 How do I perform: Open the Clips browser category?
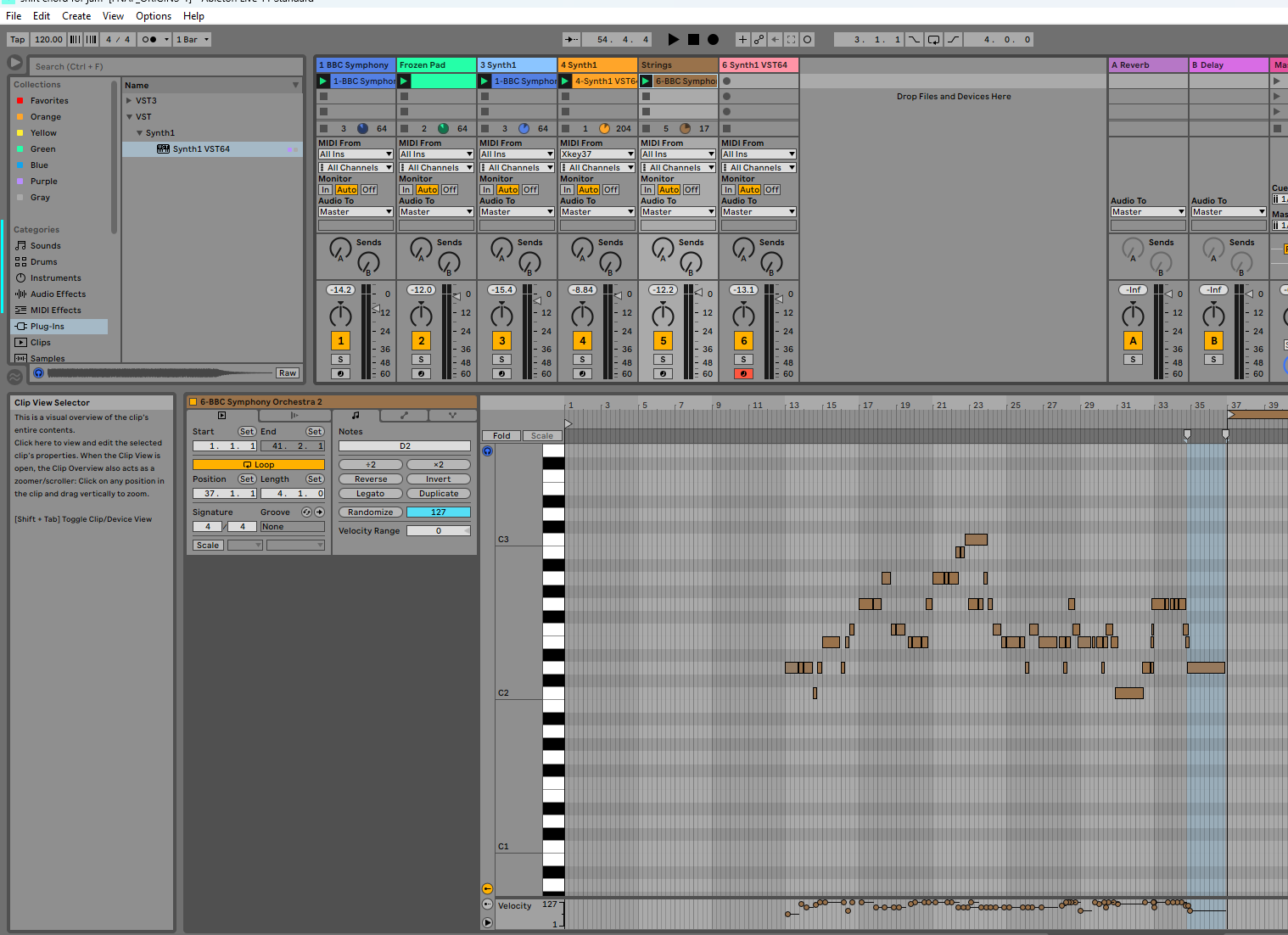click(x=41, y=342)
